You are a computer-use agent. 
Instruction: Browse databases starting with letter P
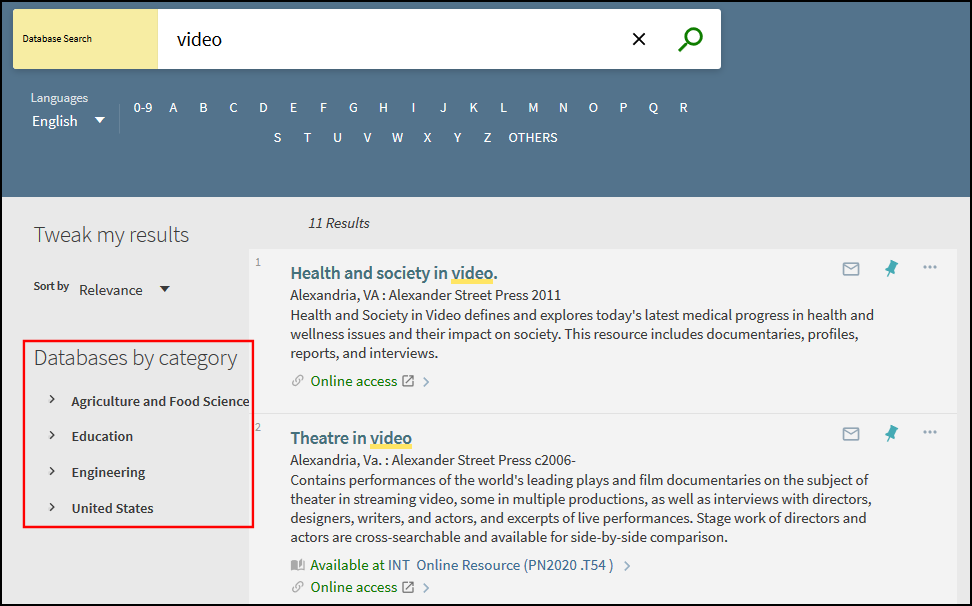point(623,108)
